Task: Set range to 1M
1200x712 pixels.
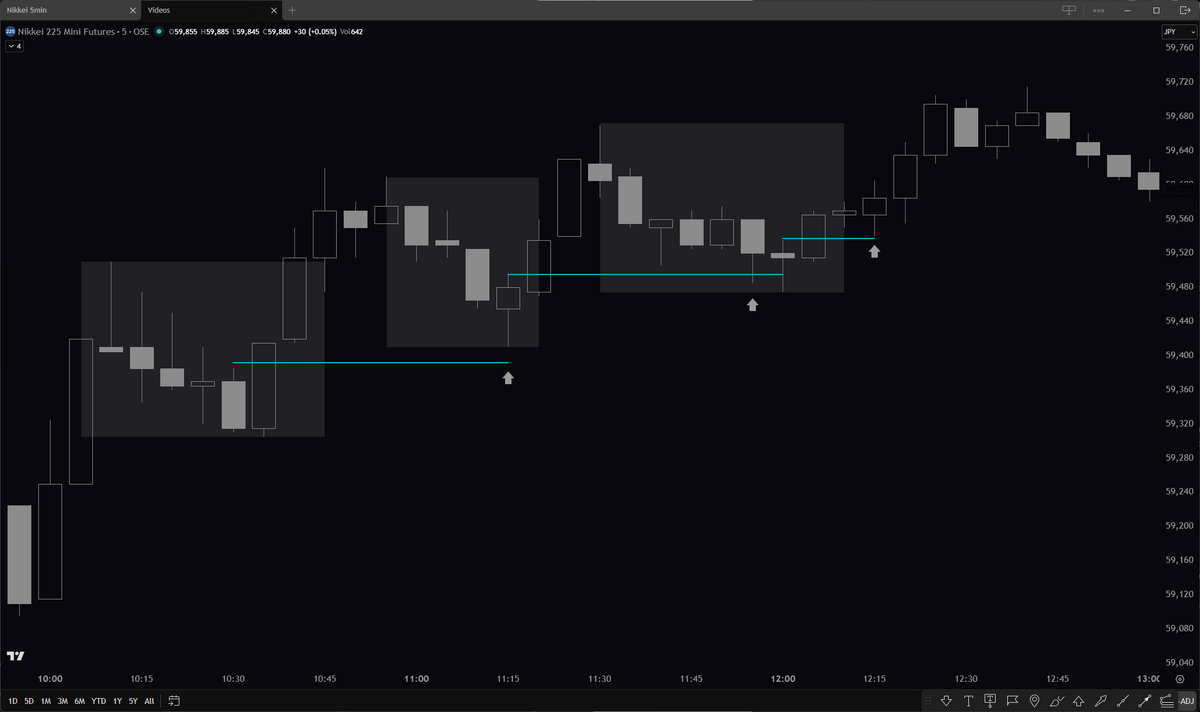Action: (46, 701)
